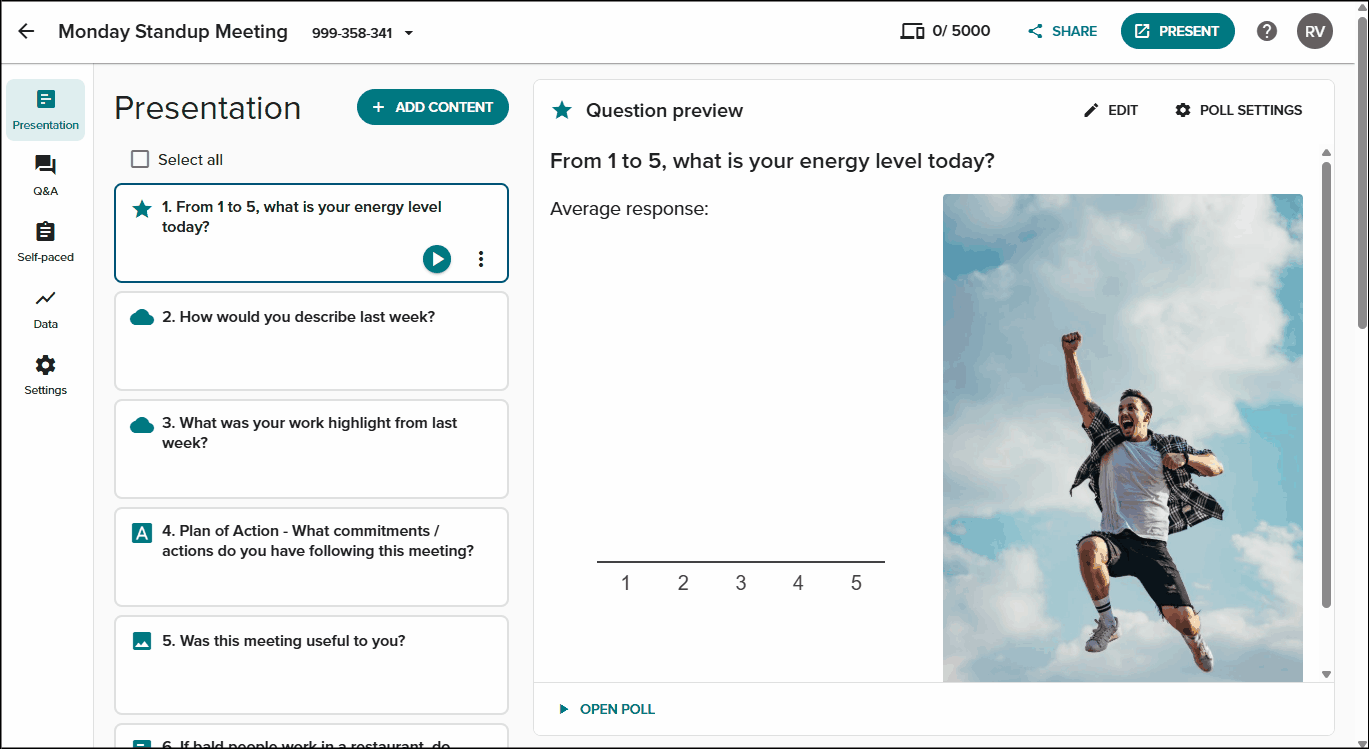Open the three-dot menu for question 1
The height and width of the screenshot is (749, 1369).
tap(481, 259)
